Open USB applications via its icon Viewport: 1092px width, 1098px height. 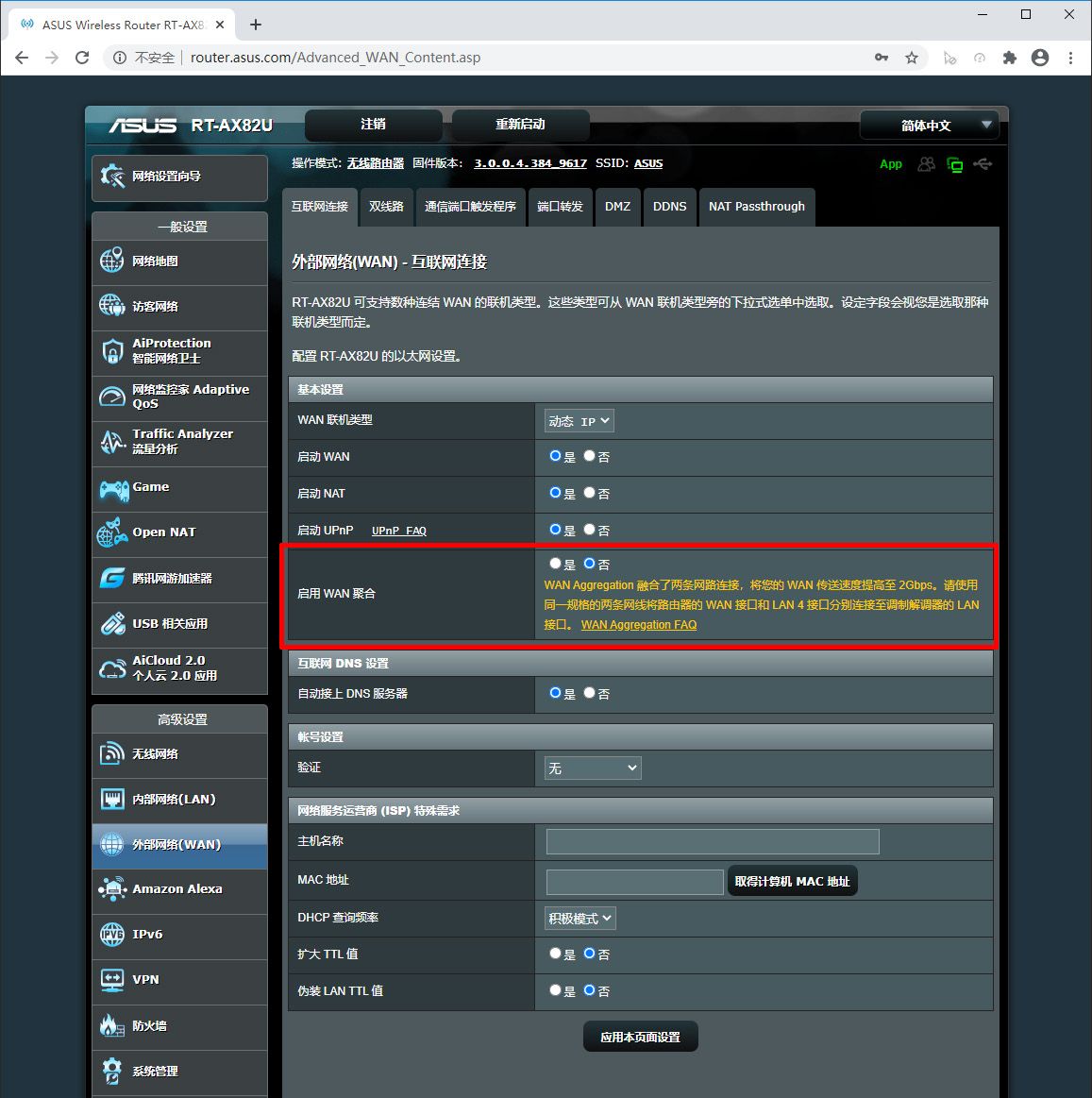click(x=112, y=624)
